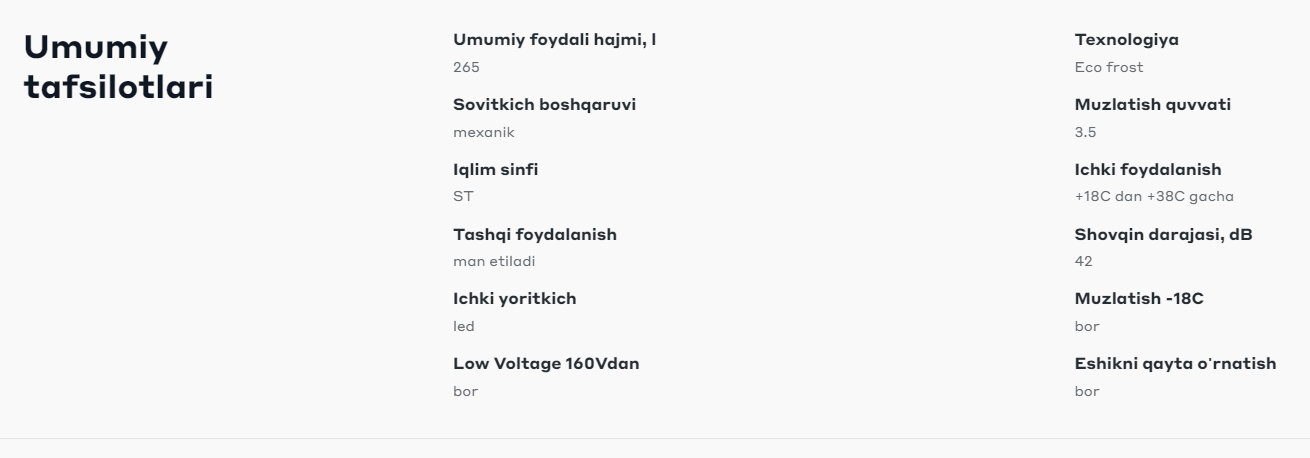Click the "Muzlatish quvvati" label
The image size is (1310, 458).
1152,105
